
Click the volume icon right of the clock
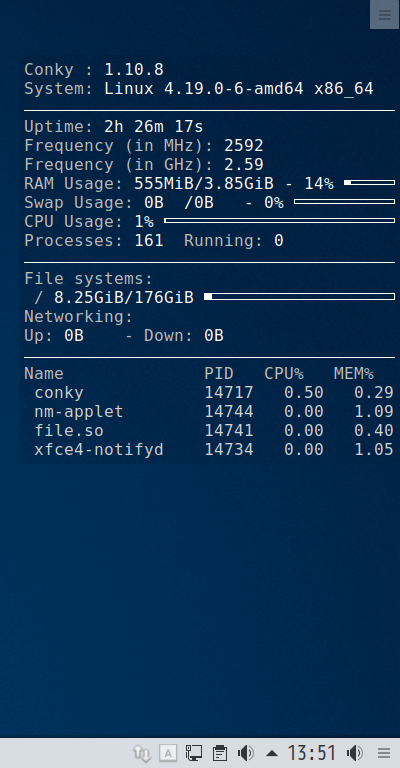354,753
